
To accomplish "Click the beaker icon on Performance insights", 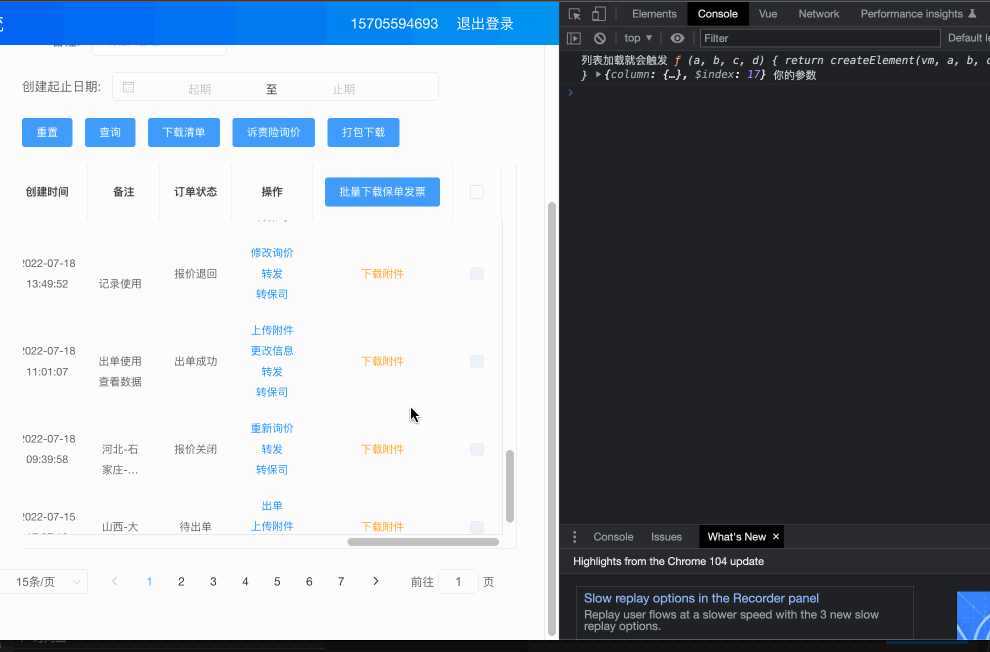I will (x=975, y=14).
